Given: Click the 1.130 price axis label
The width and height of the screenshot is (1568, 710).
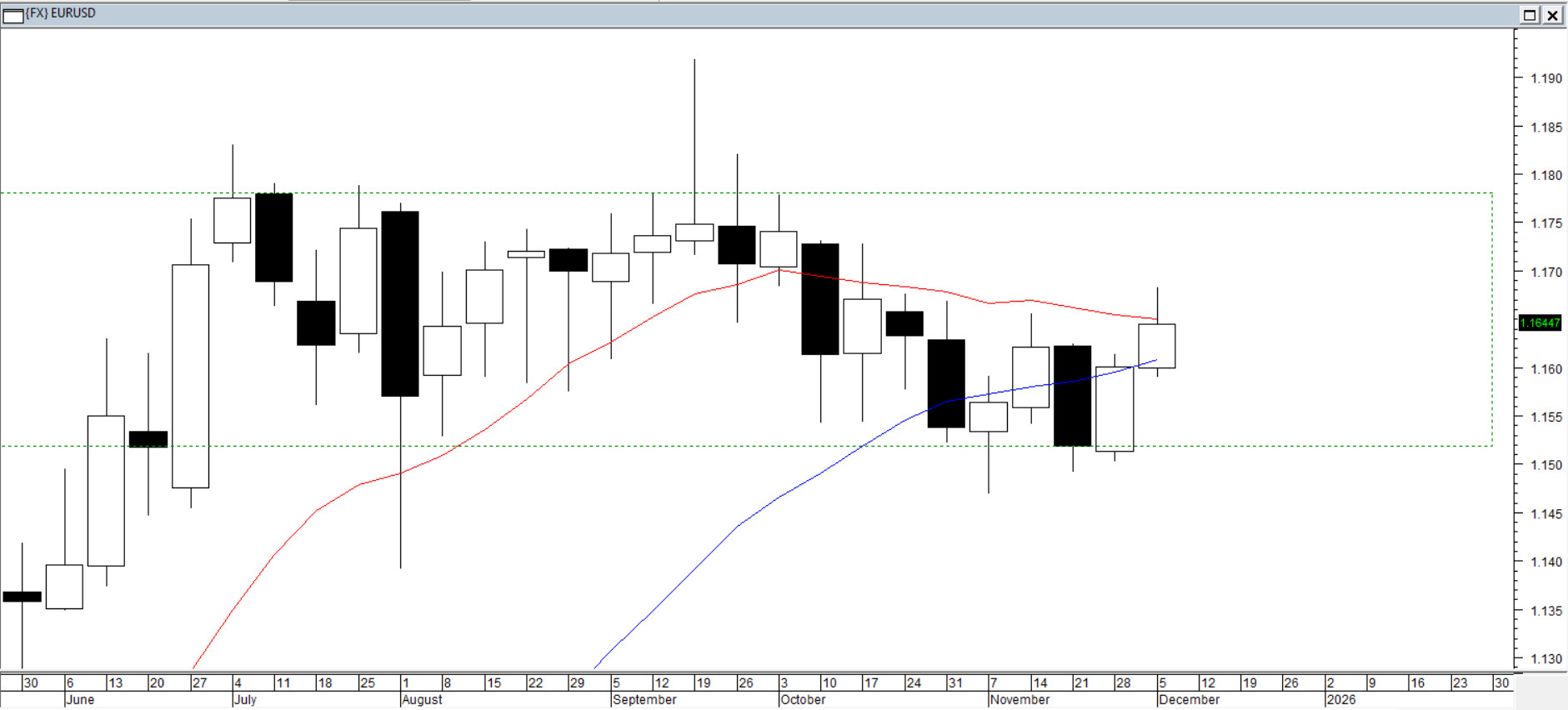Looking at the screenshot, I should tap(1545, 659).
